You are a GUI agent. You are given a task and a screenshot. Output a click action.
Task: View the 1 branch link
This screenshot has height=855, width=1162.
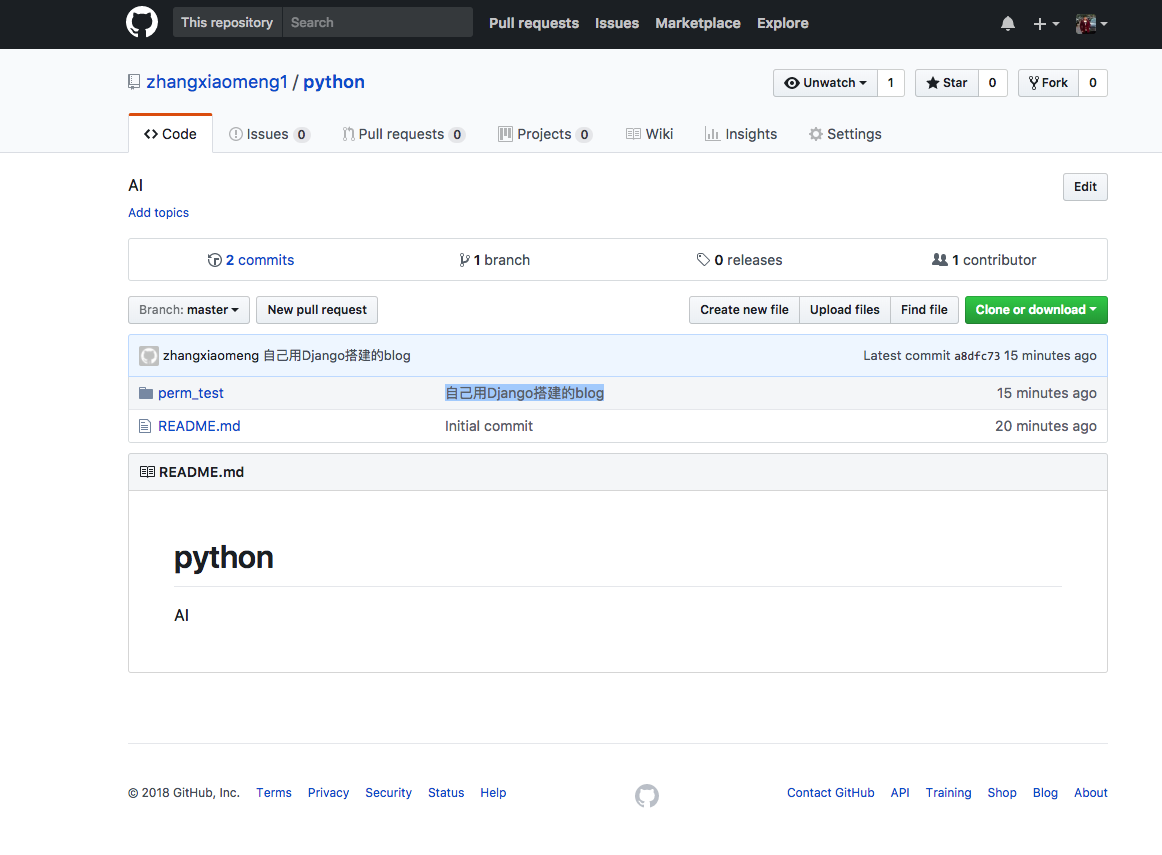point(494,260)
